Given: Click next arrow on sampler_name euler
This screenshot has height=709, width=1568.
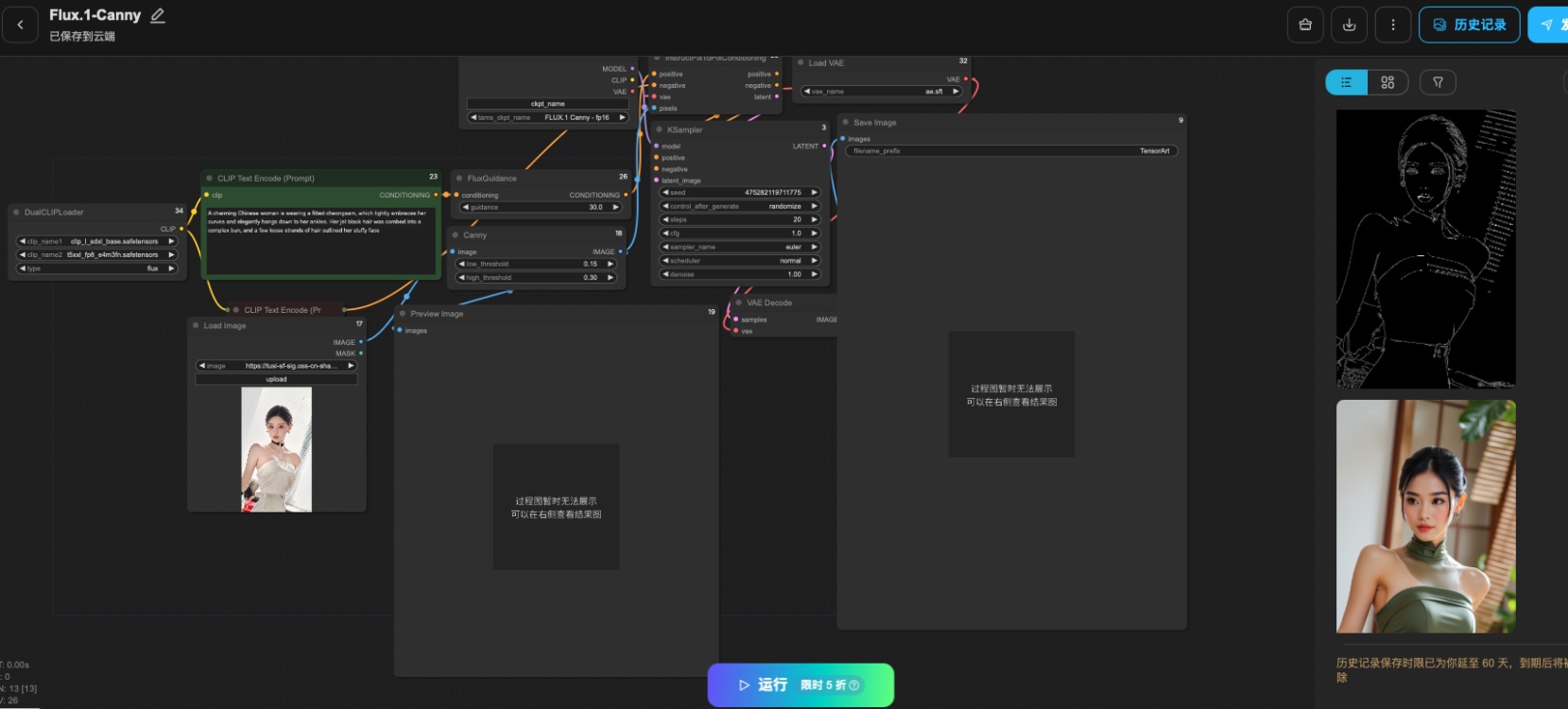Looking at the screenshot, I should tap(814, 247).
